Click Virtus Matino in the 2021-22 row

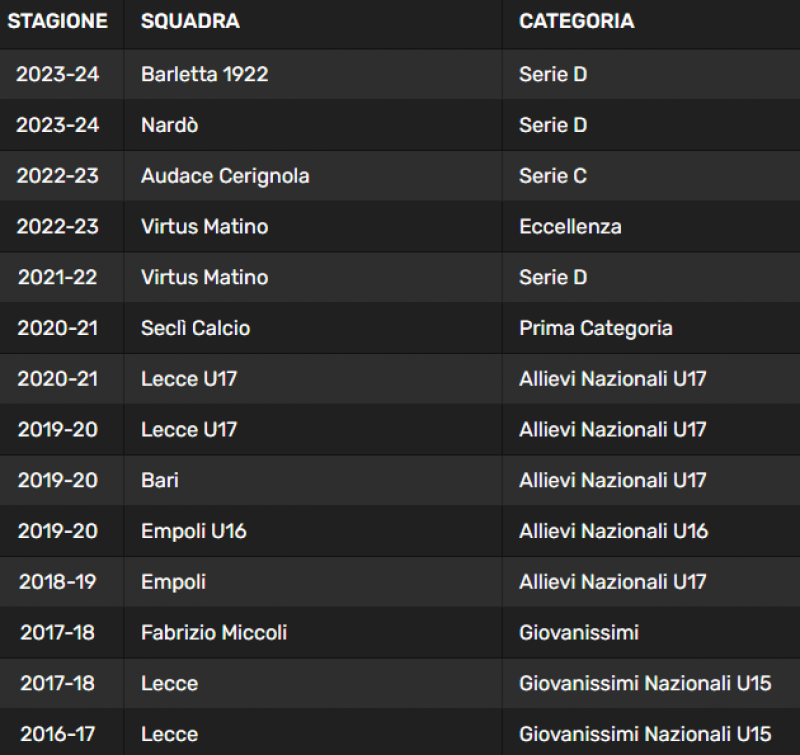[x=205, y=278]
